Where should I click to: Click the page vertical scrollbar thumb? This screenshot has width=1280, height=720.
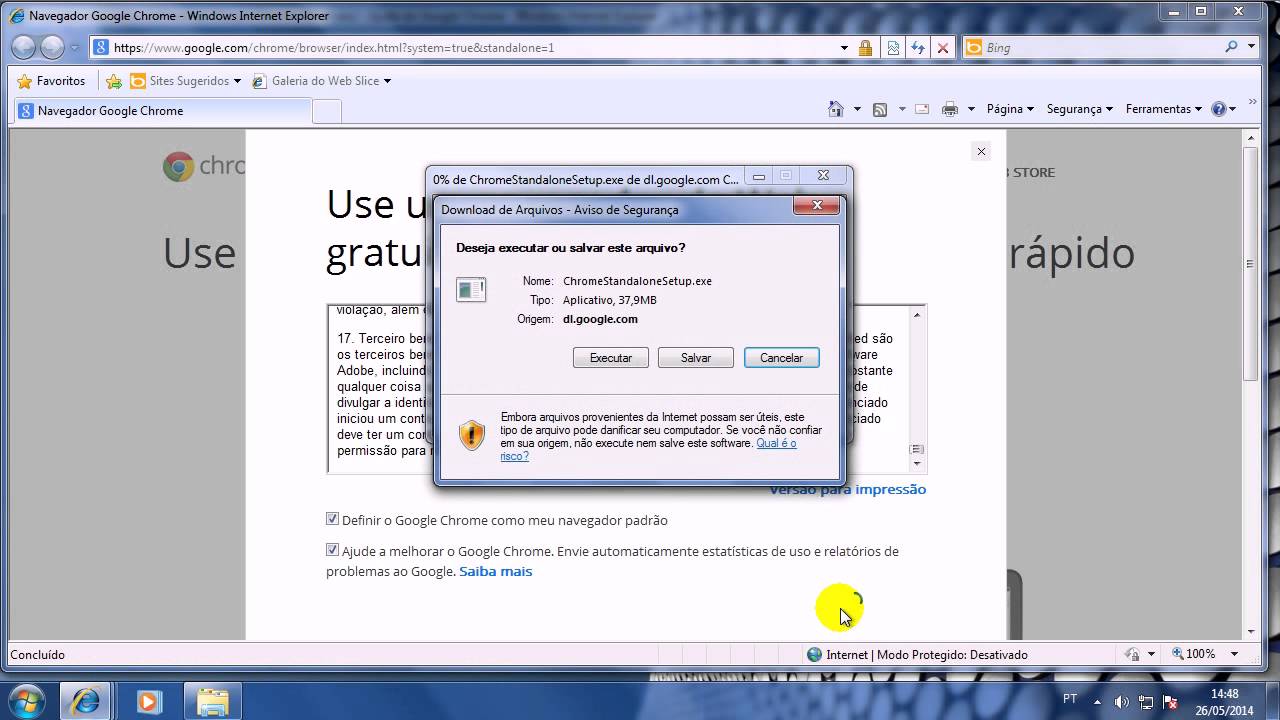[x=1250, y=262]
